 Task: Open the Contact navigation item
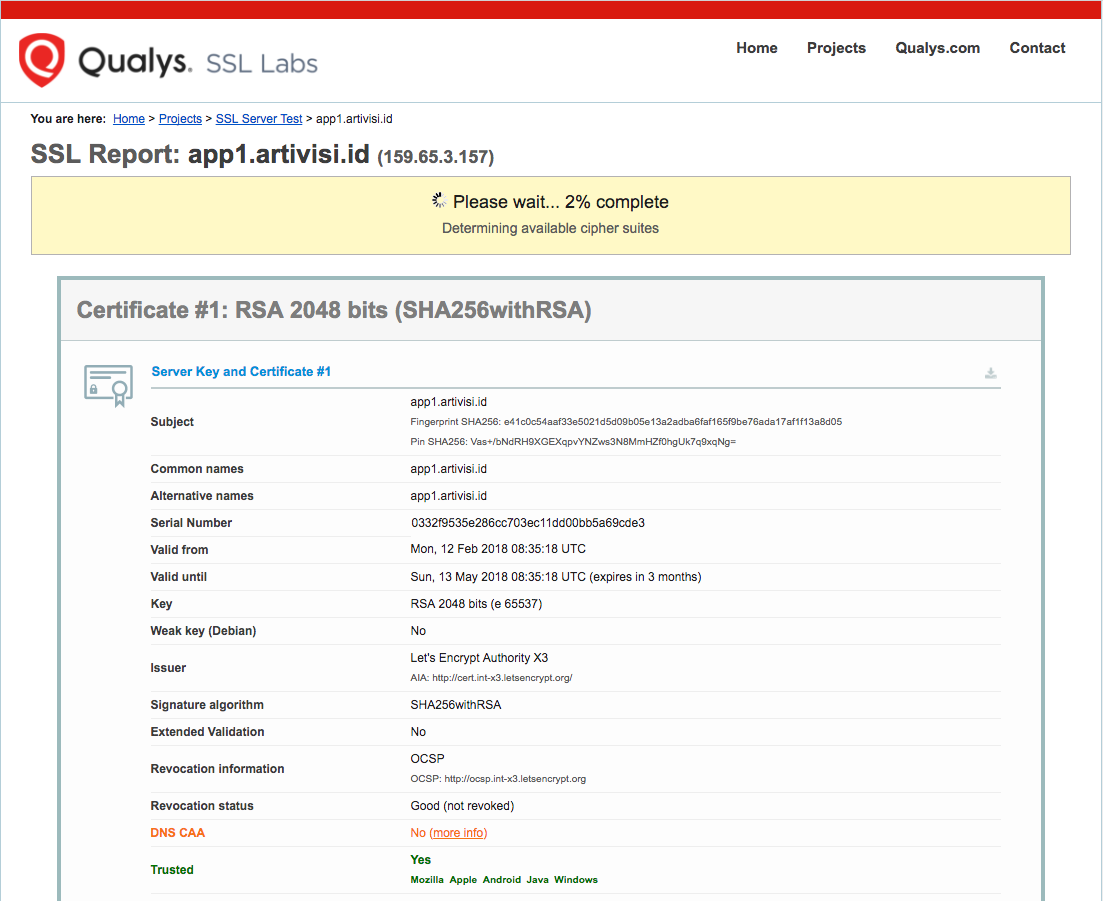pos(1038,48)
